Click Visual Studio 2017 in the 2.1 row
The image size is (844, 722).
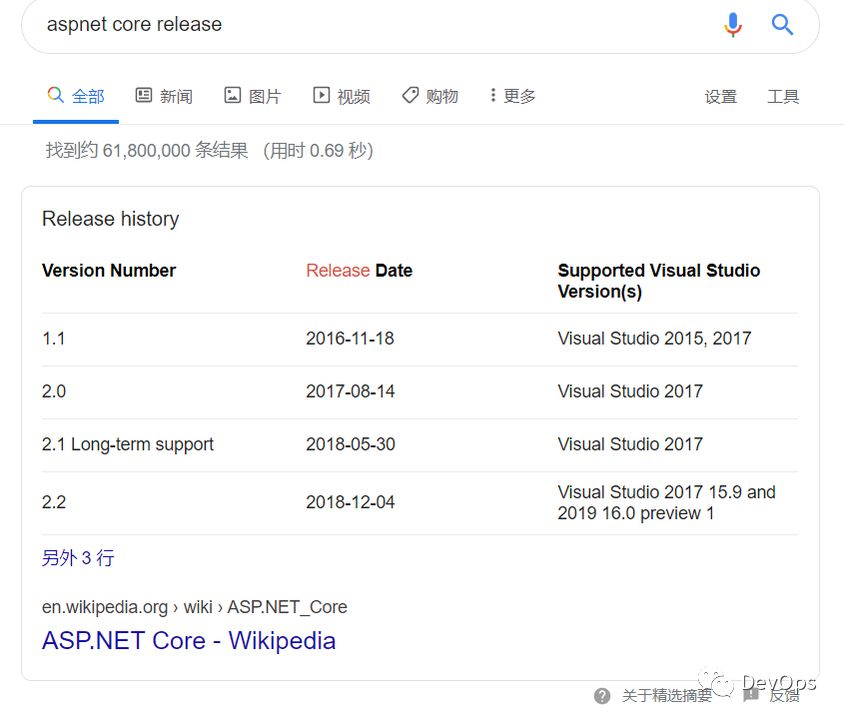[630, 444]
